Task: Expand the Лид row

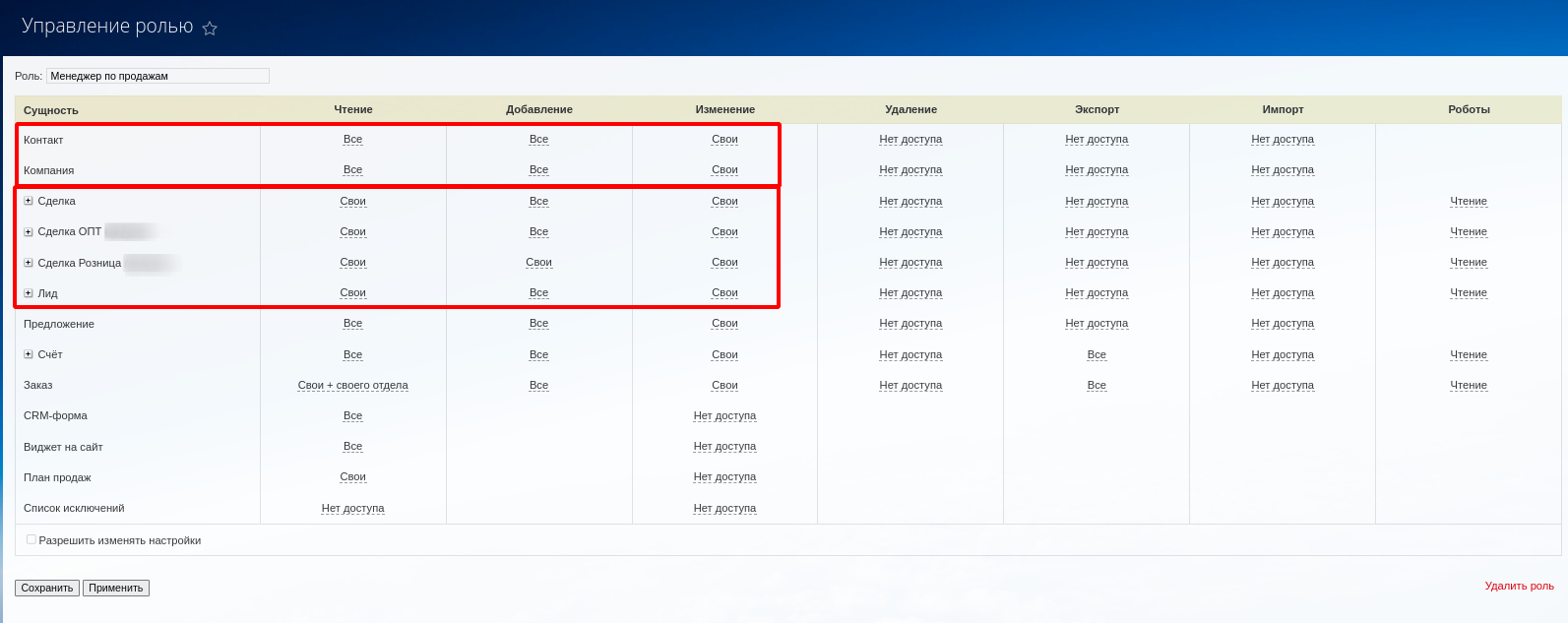Action: [x=29, y=293]
